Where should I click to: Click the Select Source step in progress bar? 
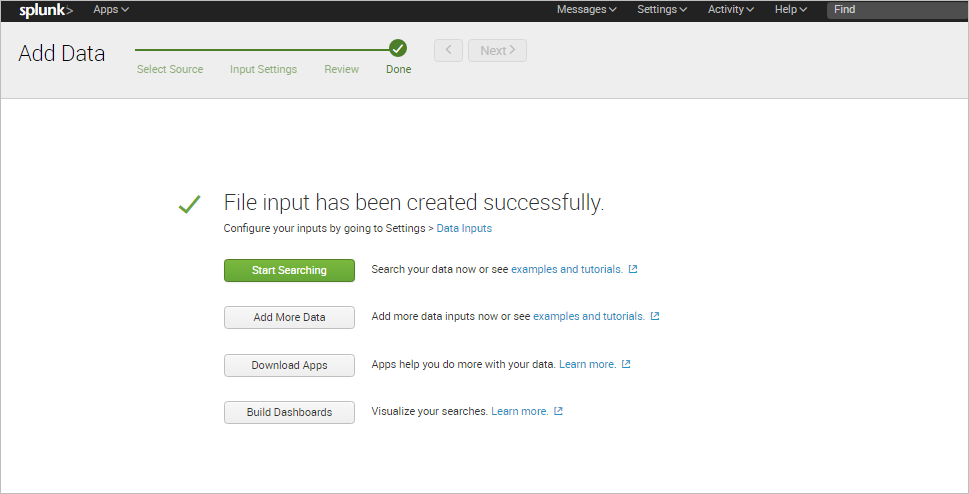pos(170,69)
